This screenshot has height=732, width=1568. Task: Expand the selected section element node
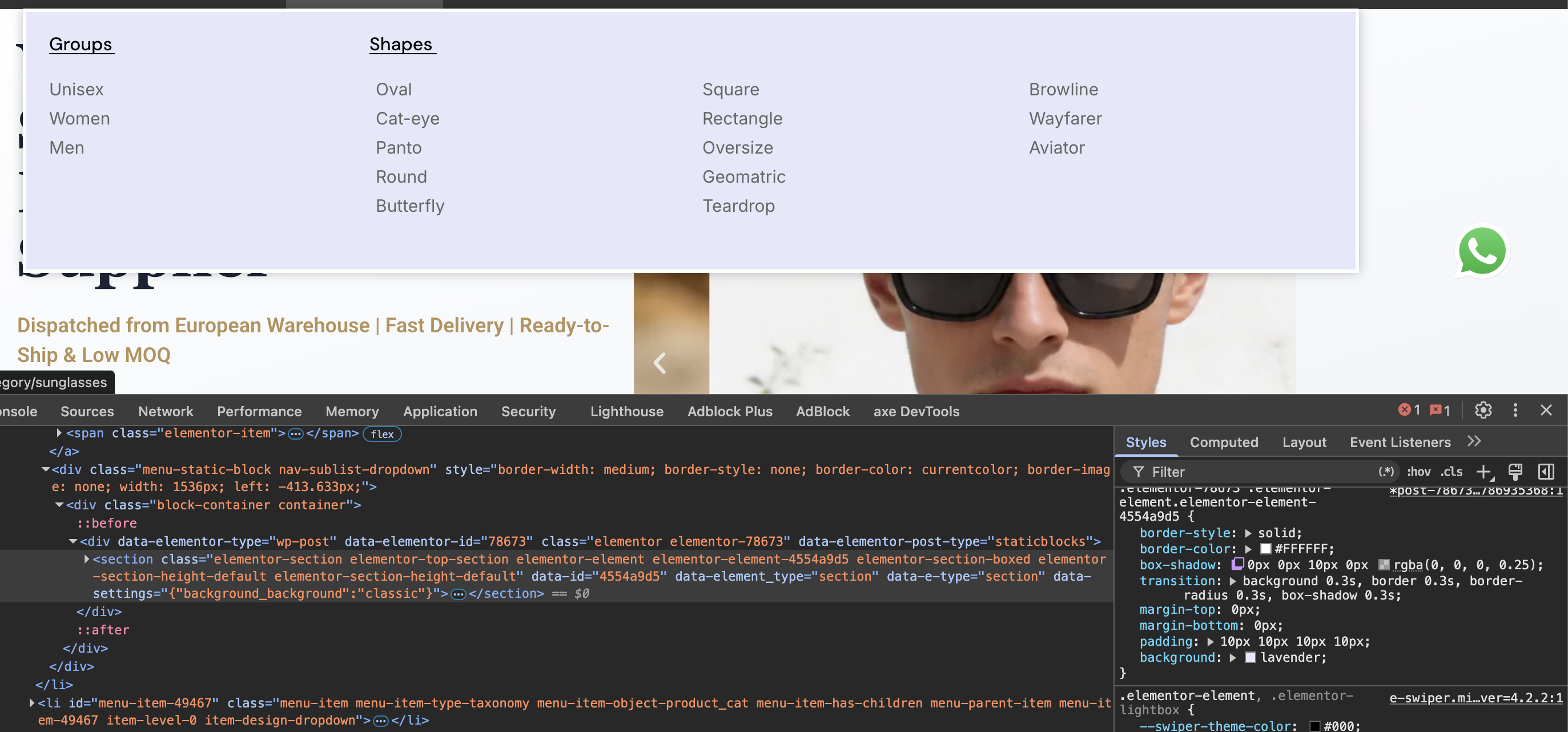click(x=86, y=558)
